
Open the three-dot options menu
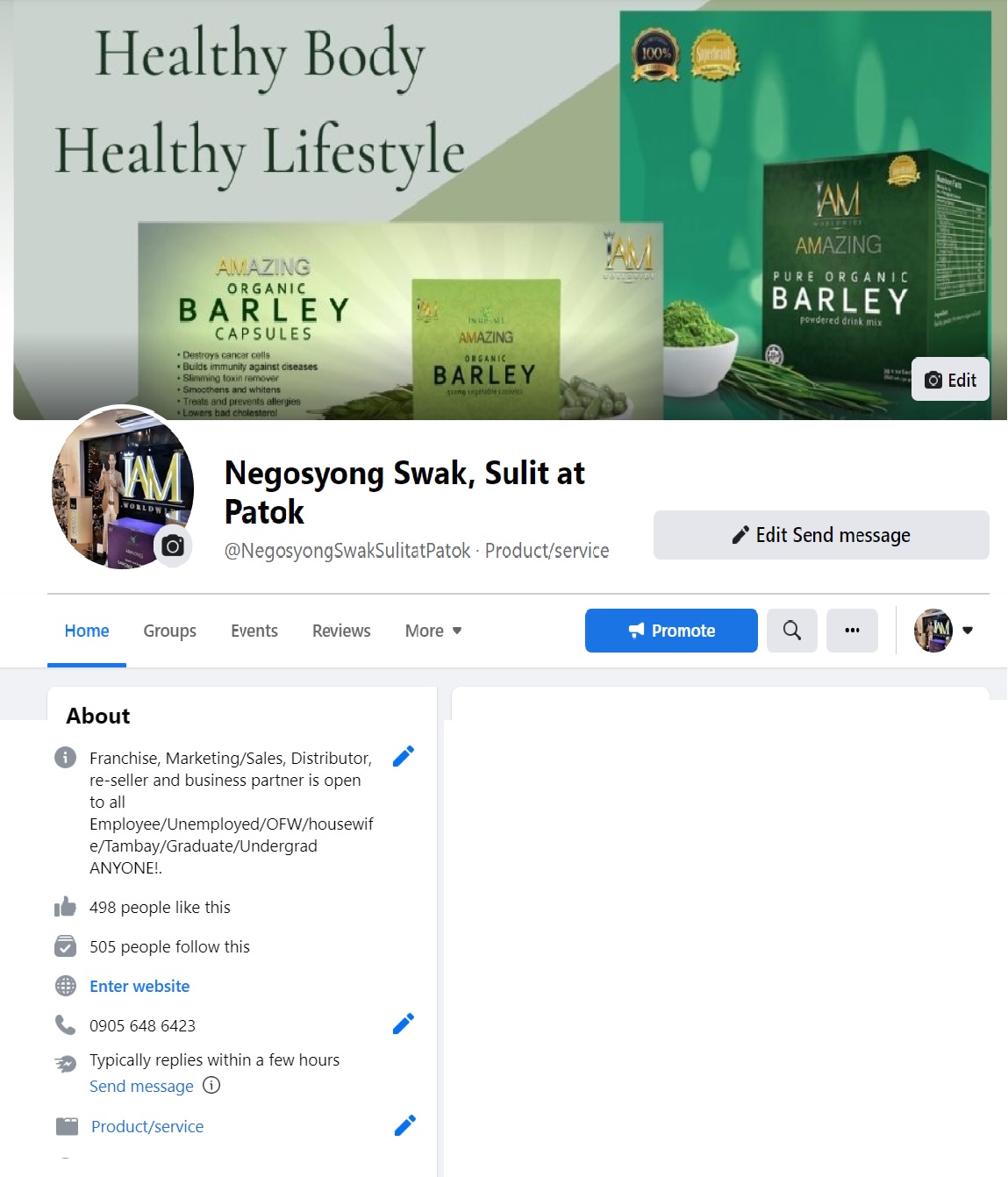[852, 631]
